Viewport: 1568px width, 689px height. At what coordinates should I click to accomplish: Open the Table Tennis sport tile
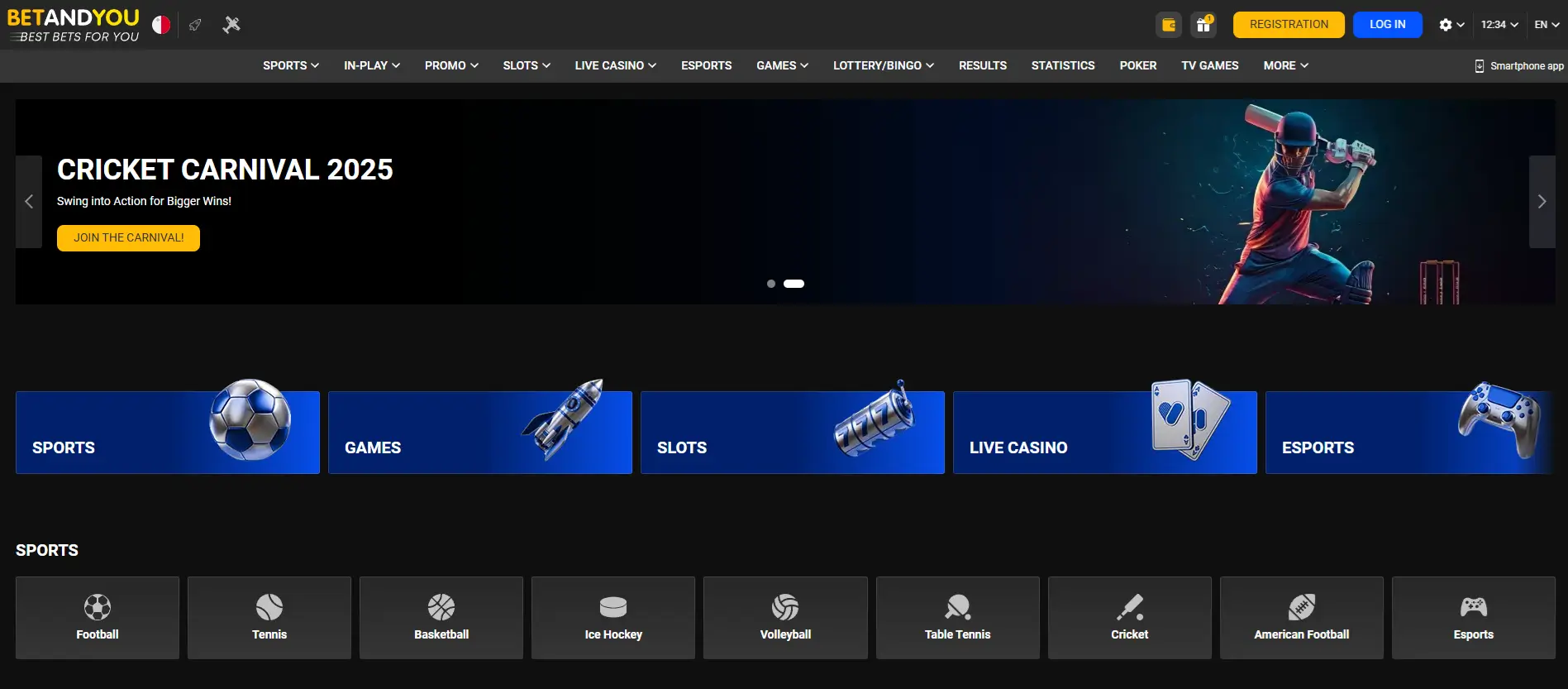[957, 618]
